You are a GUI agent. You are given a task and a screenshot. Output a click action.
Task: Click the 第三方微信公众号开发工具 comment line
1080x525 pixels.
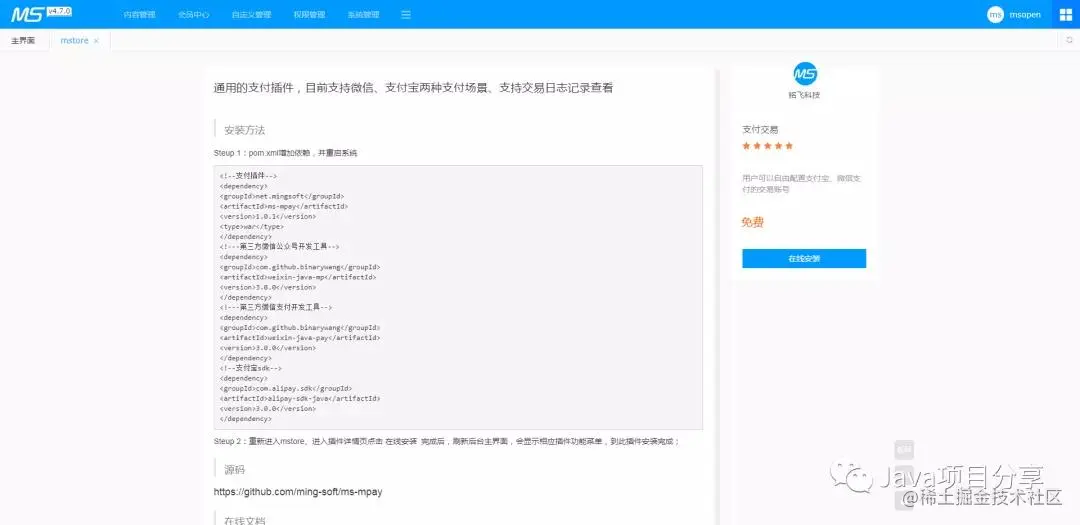(x=279, y=246)
